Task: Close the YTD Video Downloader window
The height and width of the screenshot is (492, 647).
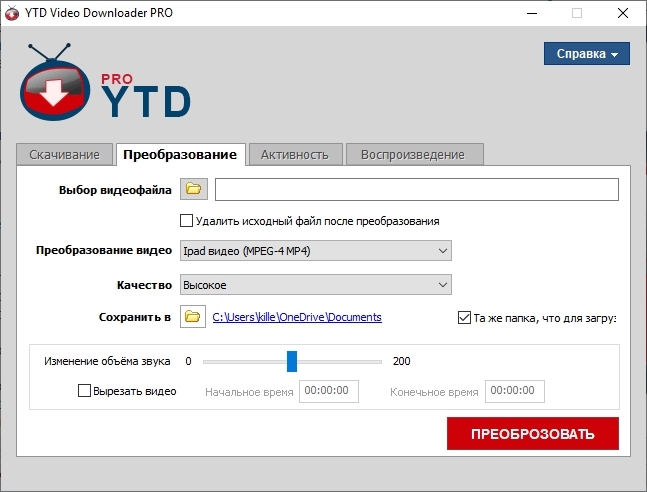Action: click(622, 13)
